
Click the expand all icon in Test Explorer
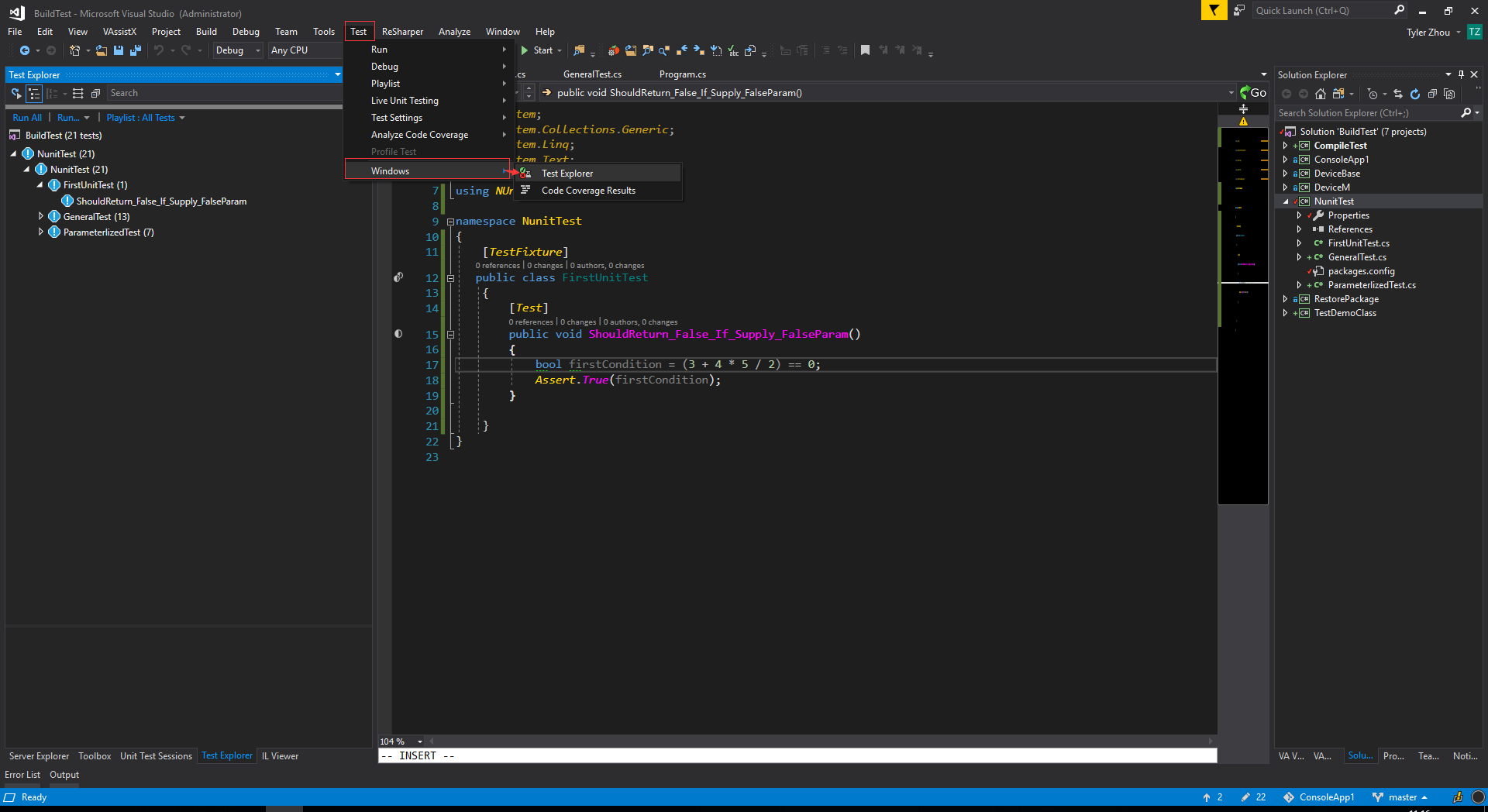(78, 93)
